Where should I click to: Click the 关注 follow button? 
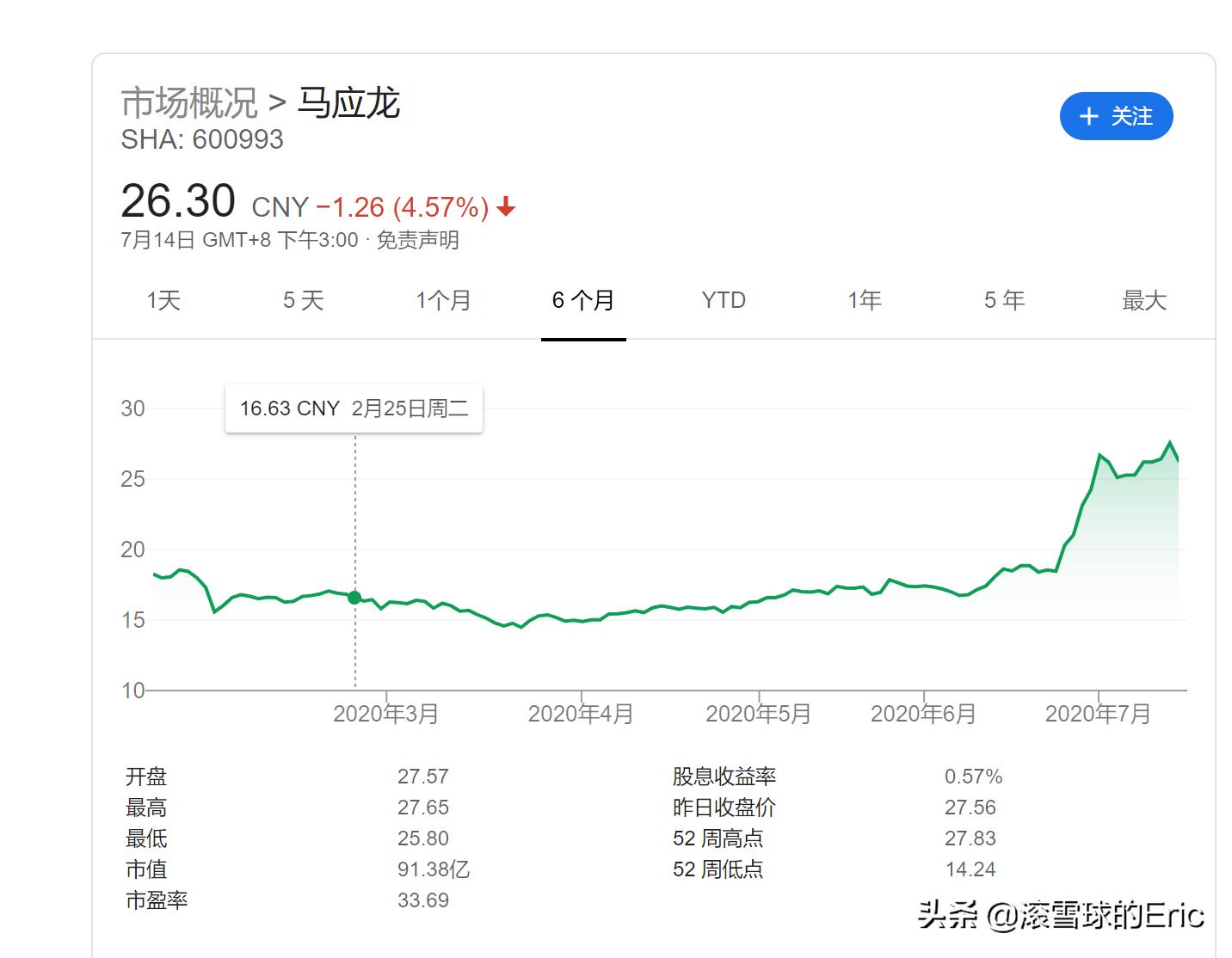(1116, 116)
